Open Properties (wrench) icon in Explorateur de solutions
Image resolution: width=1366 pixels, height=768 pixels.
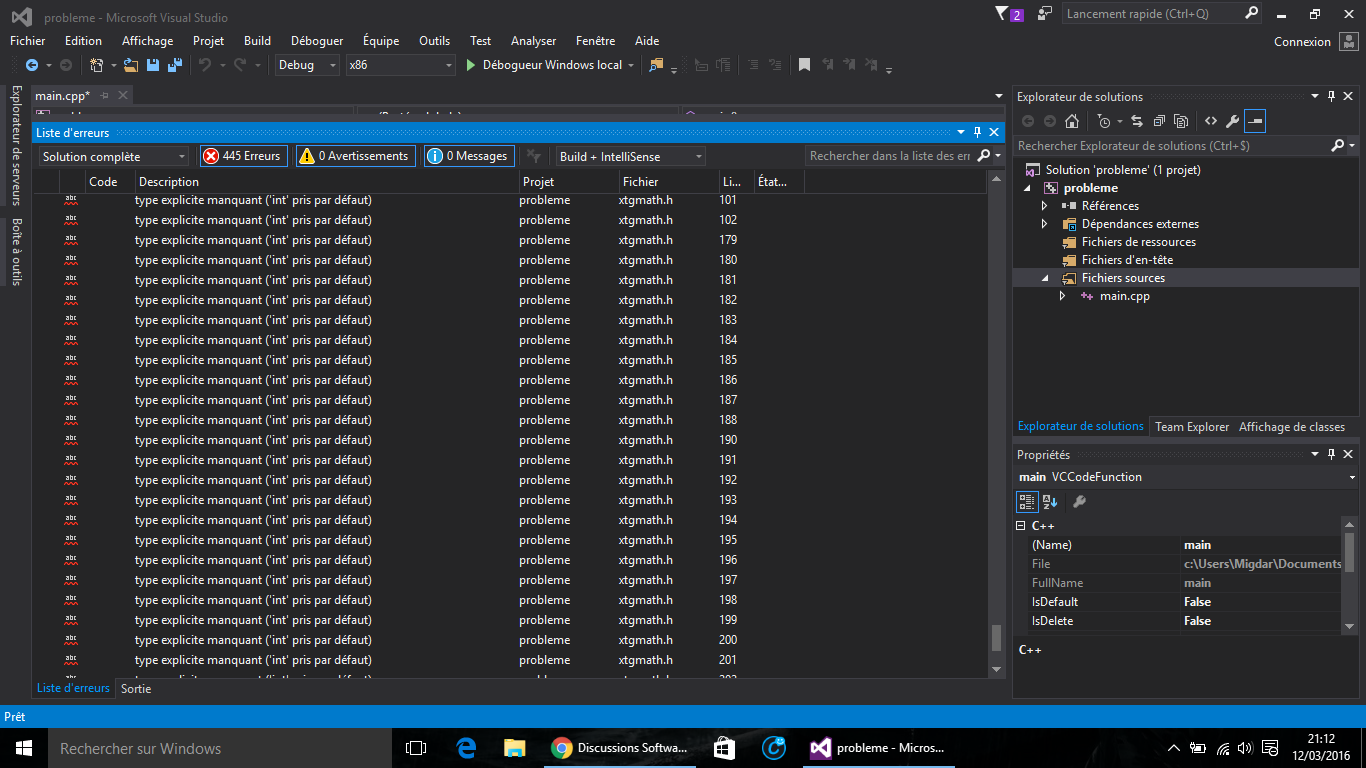click(1232, 121)
